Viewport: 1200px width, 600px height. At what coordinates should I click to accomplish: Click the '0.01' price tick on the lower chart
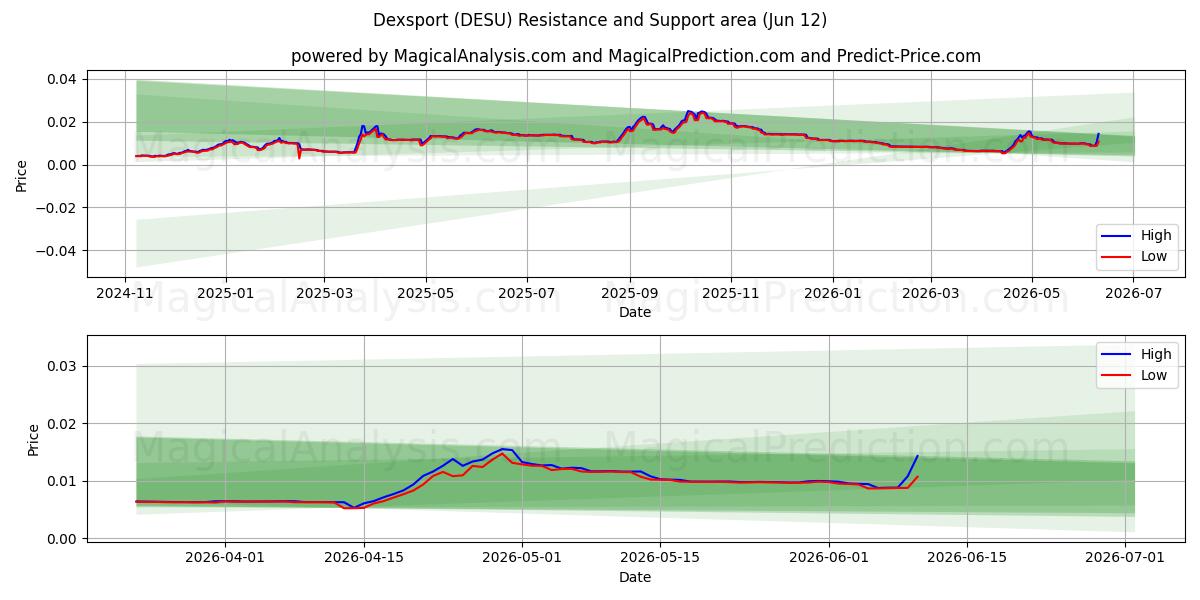pos(63,481)
